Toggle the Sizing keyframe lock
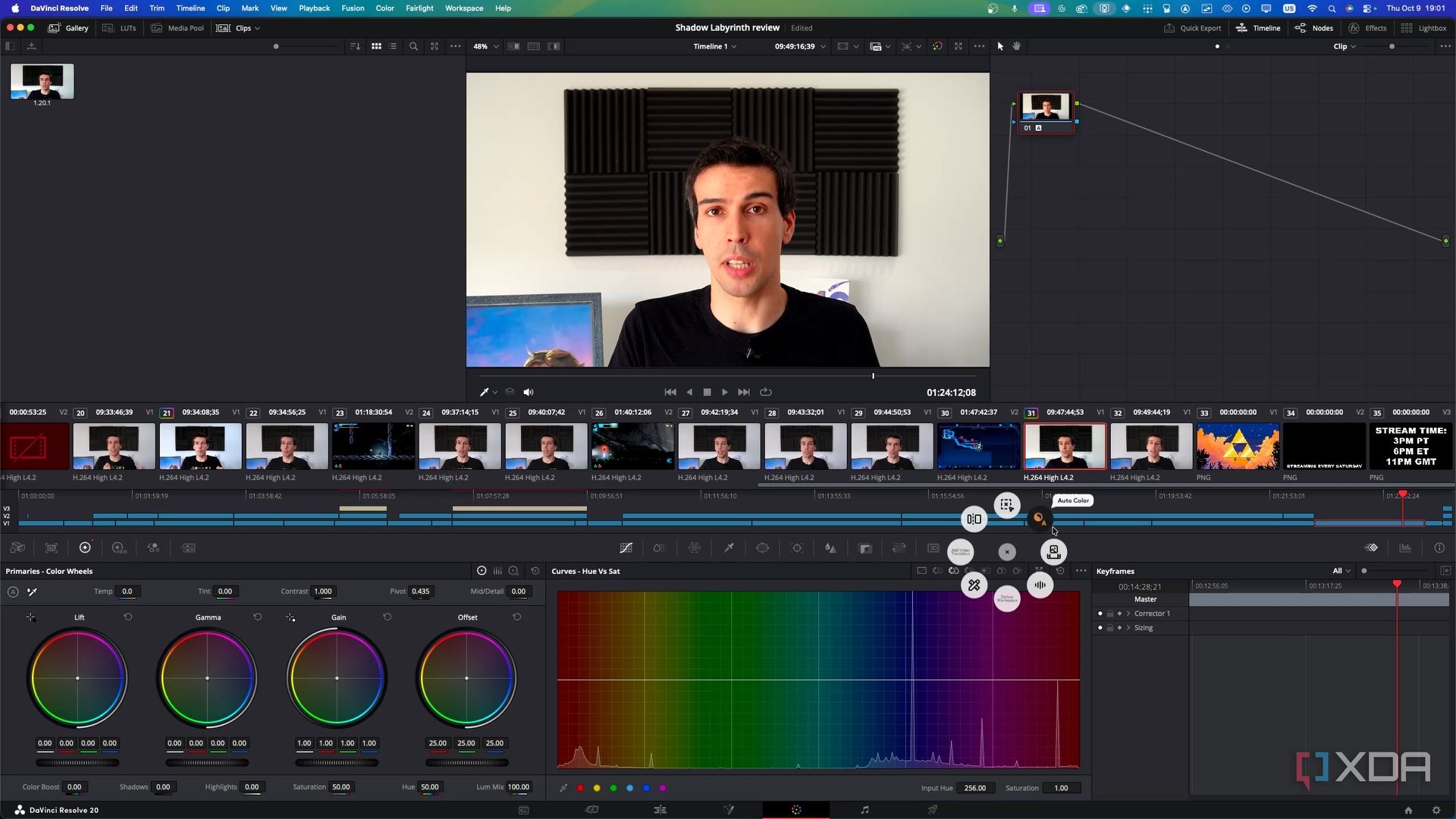 [1110, 628]
